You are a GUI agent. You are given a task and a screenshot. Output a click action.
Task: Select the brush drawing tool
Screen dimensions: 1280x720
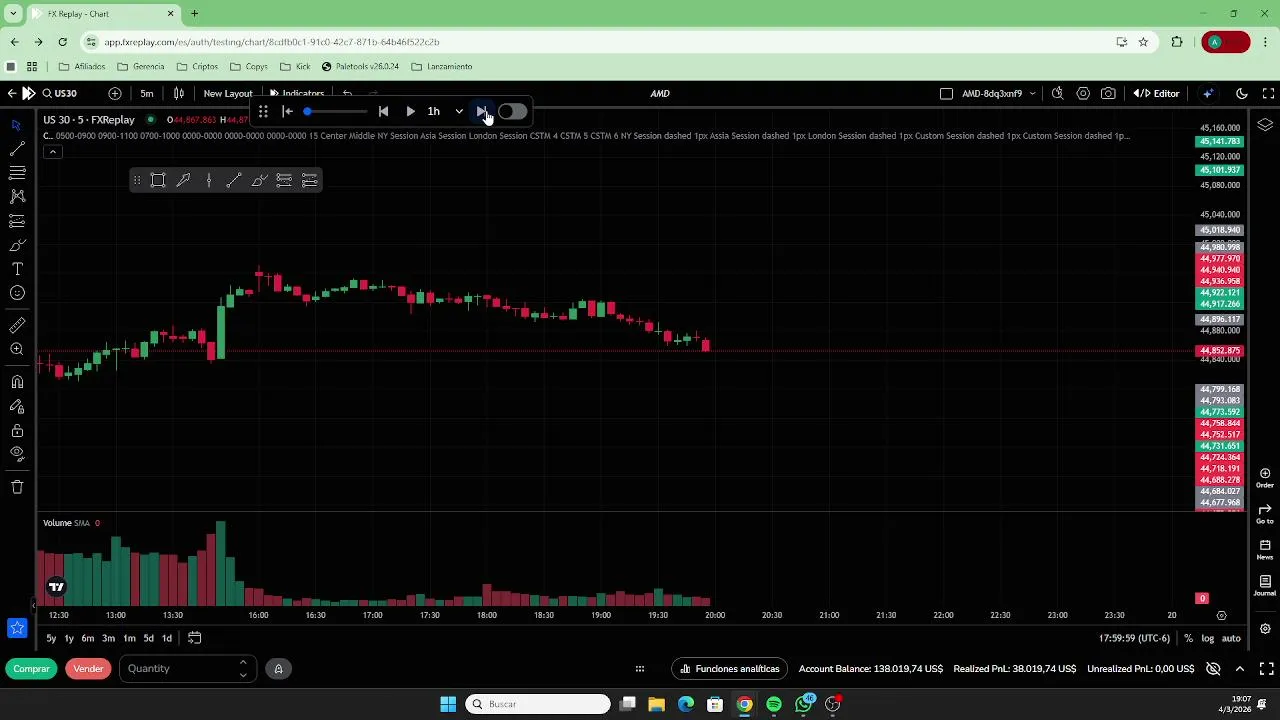tap(17, 245)
